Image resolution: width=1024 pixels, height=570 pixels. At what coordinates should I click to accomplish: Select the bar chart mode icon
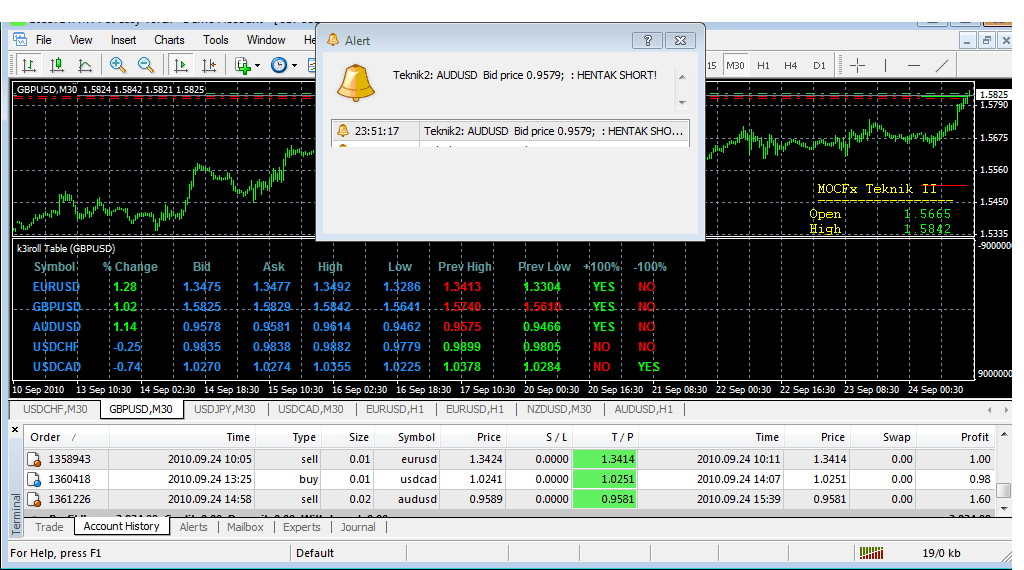pyautogui.click(x=29, y=65)
